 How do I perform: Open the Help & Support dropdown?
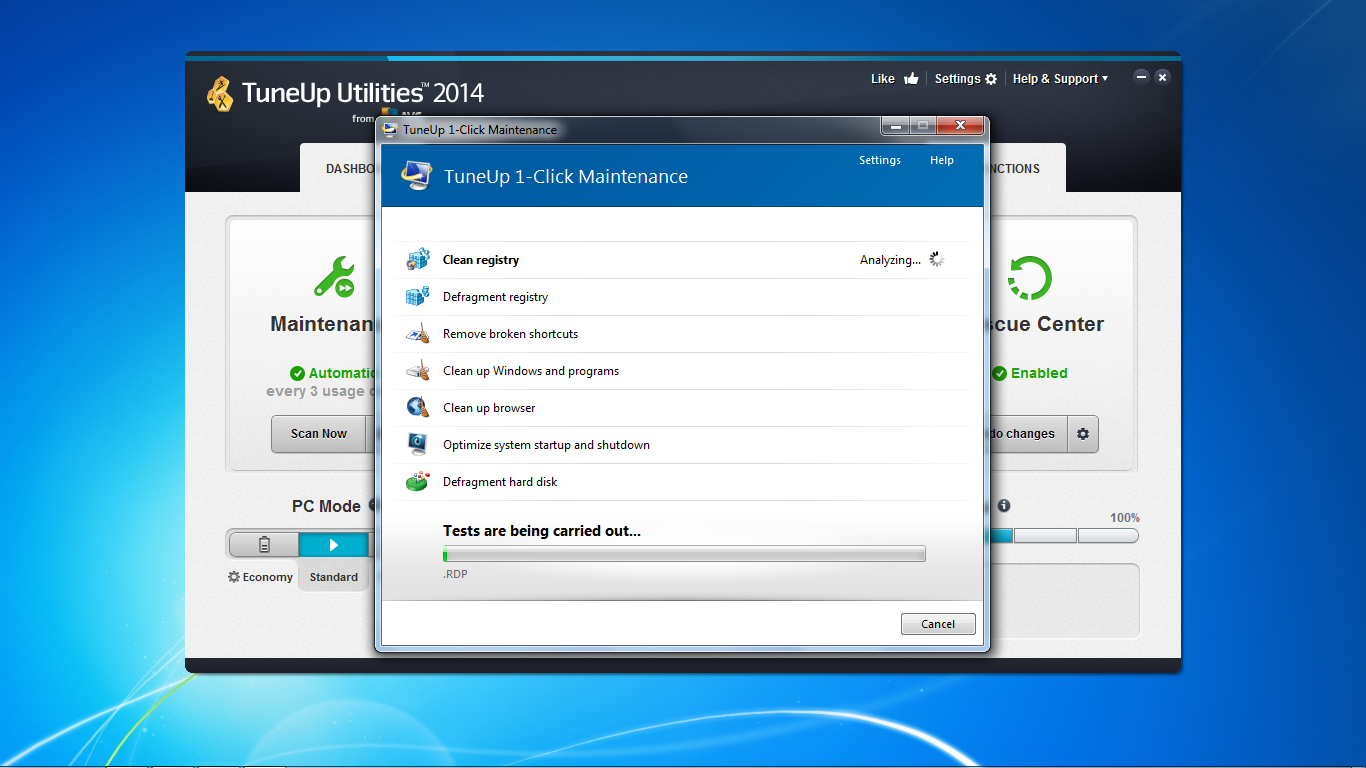[1060, 79]
